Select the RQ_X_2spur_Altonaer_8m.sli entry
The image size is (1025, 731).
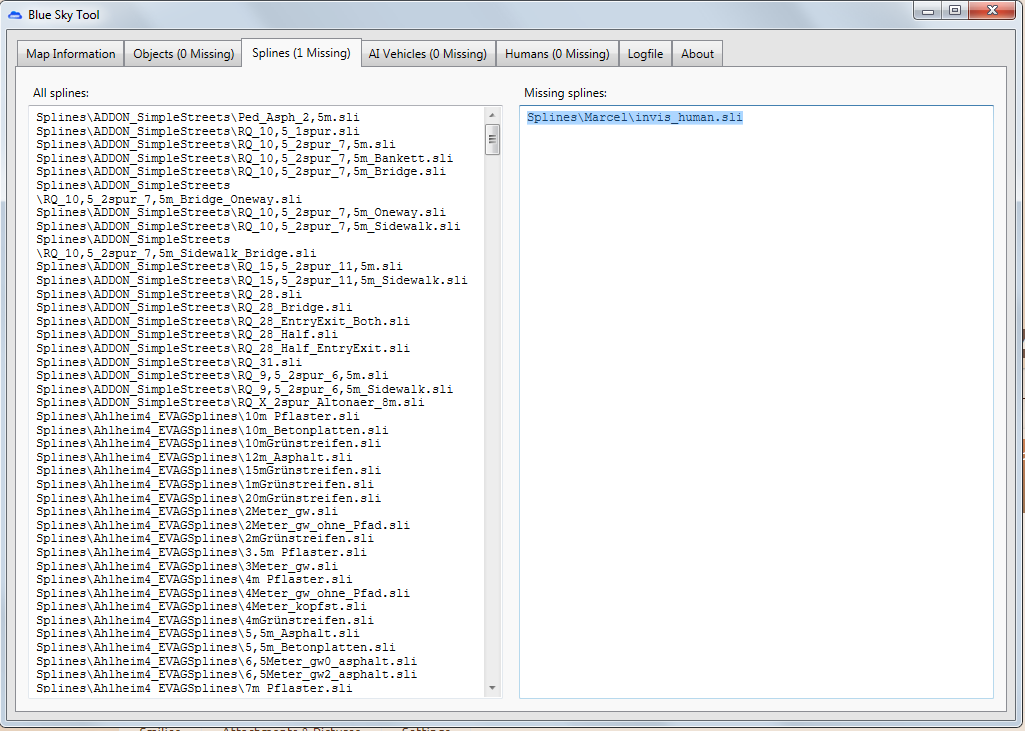point(230,403)
